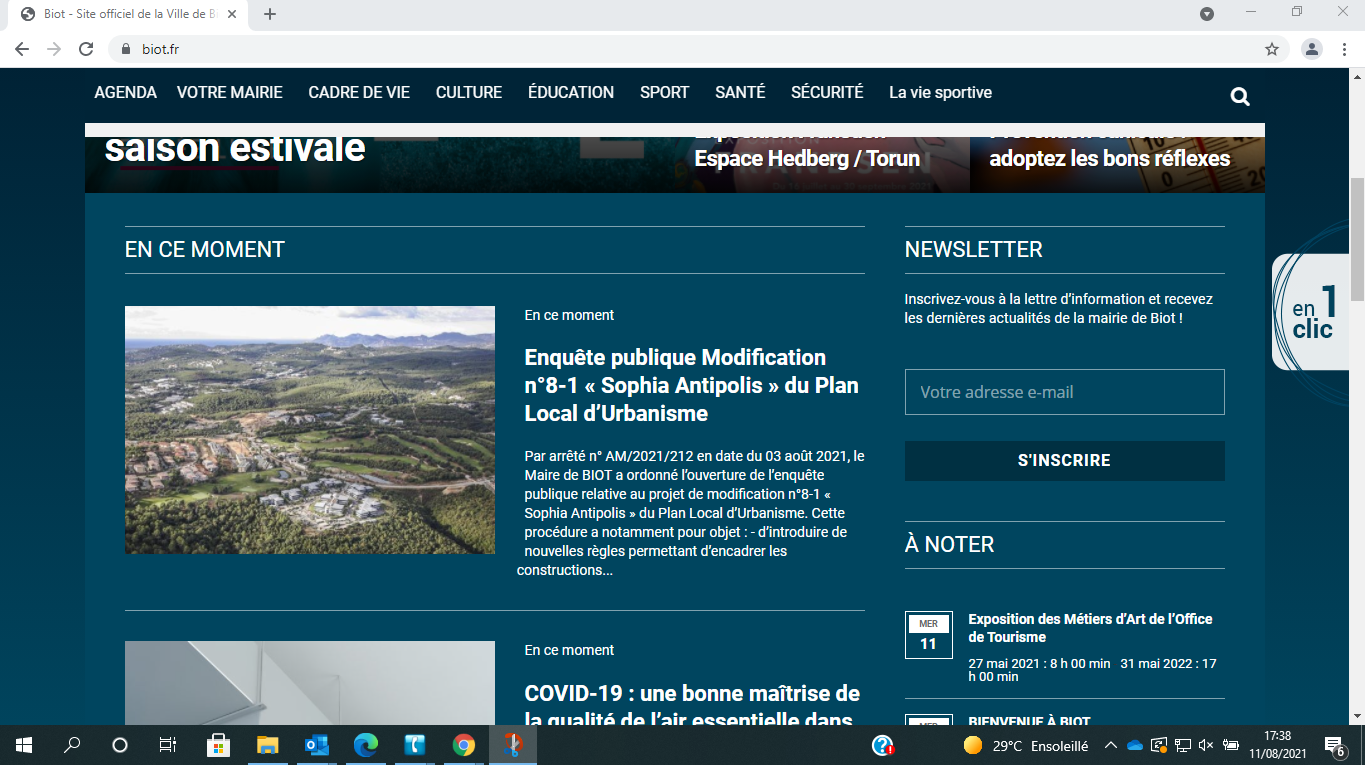The image size is (1365, 765).
Task: Open the CULTURE menu
Action: point(469,92)
